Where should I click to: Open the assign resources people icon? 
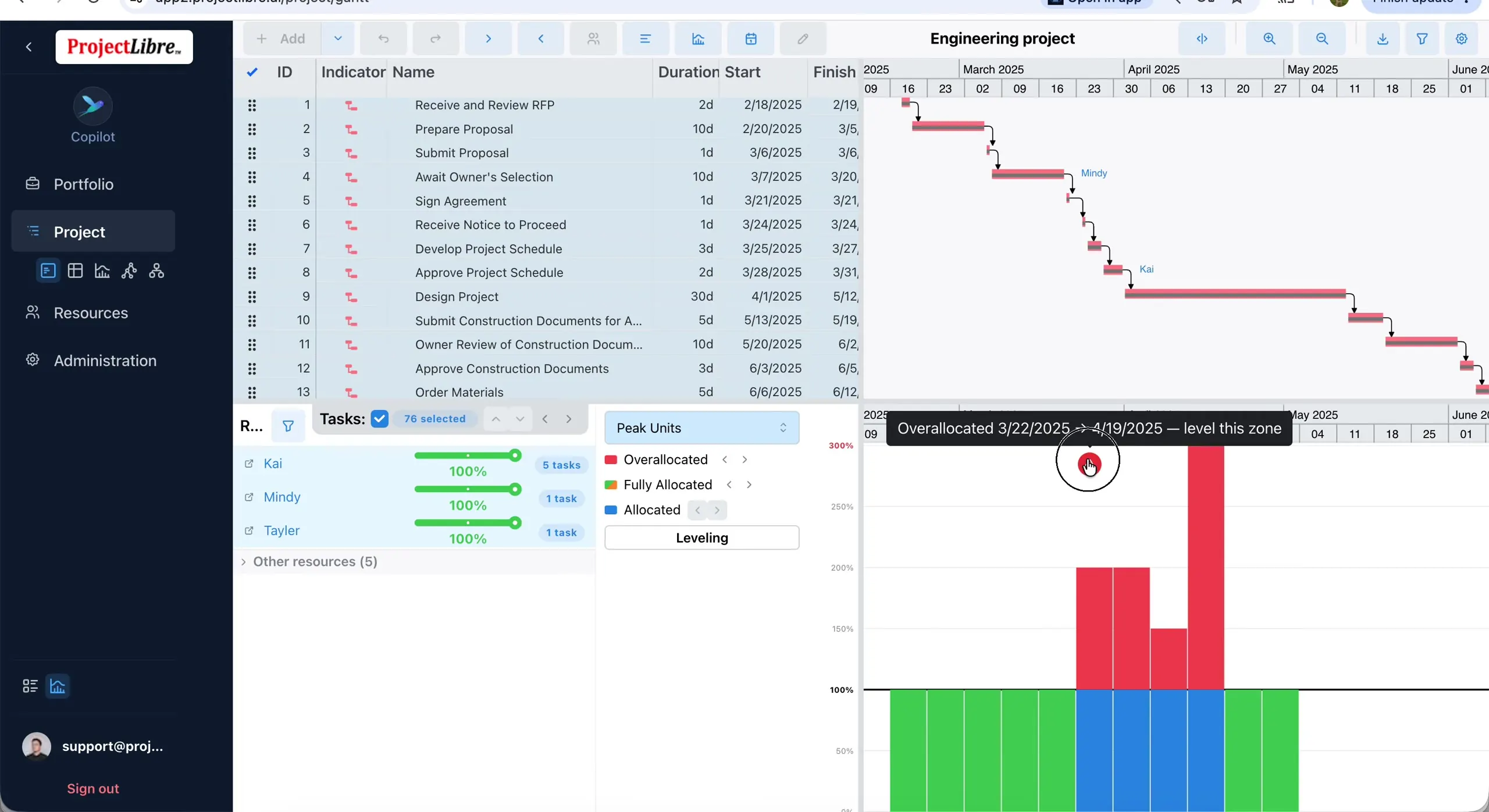click(593, 38)
